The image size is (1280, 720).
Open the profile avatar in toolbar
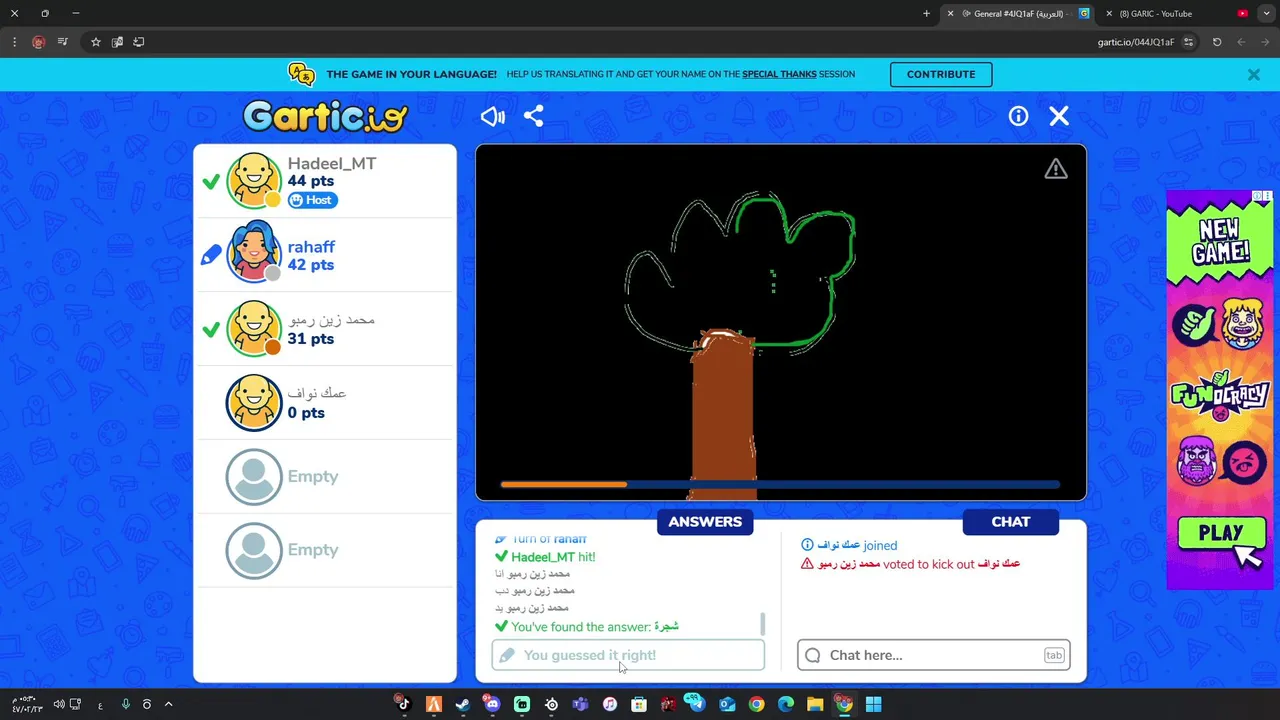tap(38, 42)
